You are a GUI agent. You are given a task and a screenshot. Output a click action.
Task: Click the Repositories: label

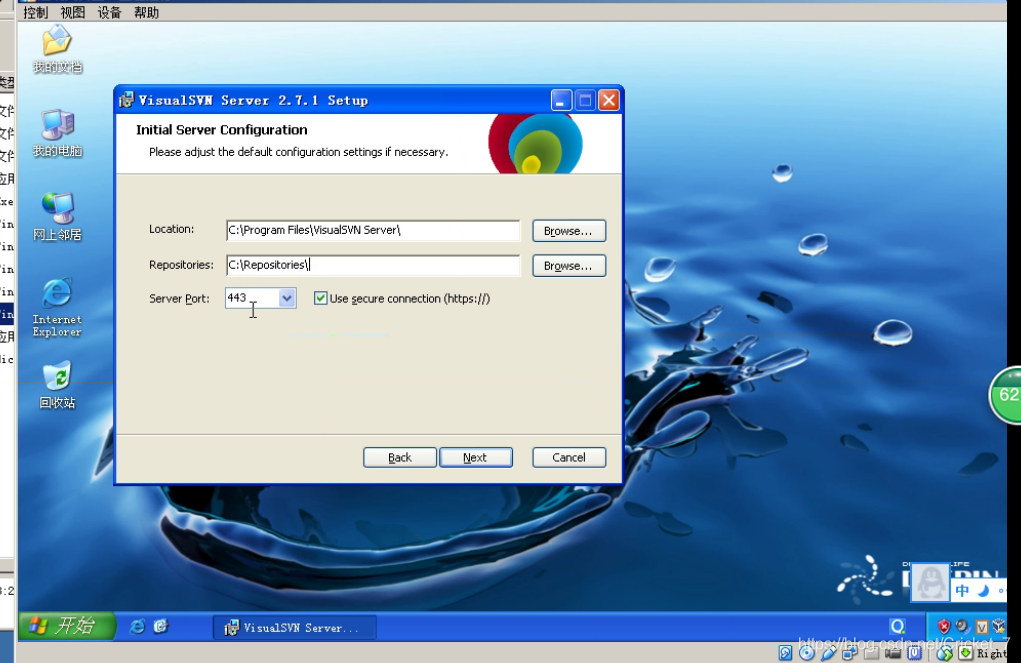(x=181, y=264)
